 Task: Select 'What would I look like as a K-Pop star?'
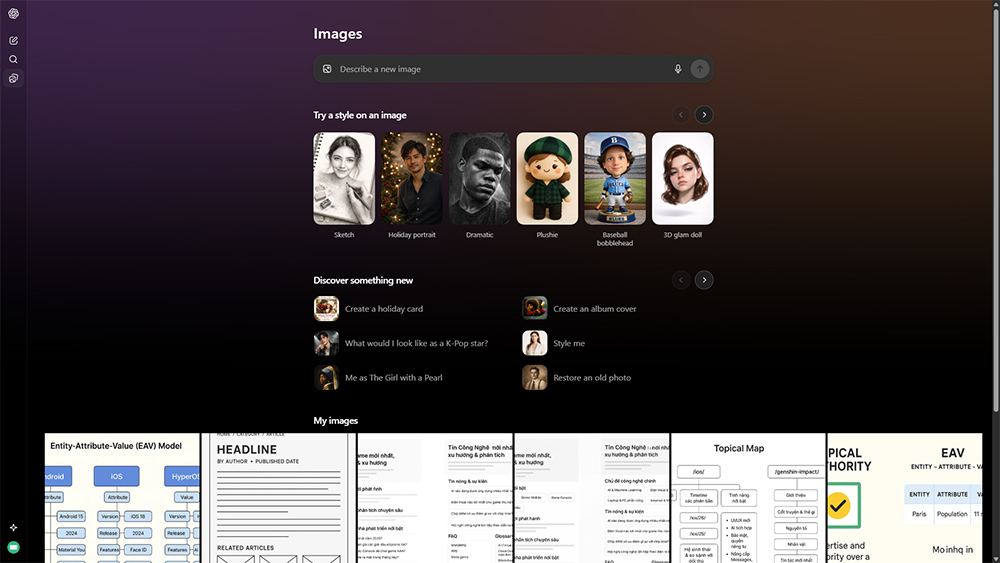(x=416, y=343)
